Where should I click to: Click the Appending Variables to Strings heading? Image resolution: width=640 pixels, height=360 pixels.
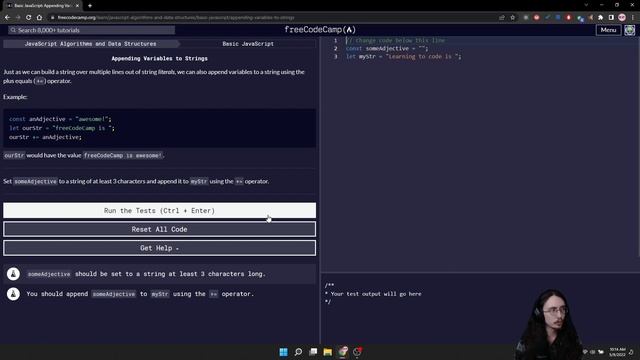(x=160, y=59)
